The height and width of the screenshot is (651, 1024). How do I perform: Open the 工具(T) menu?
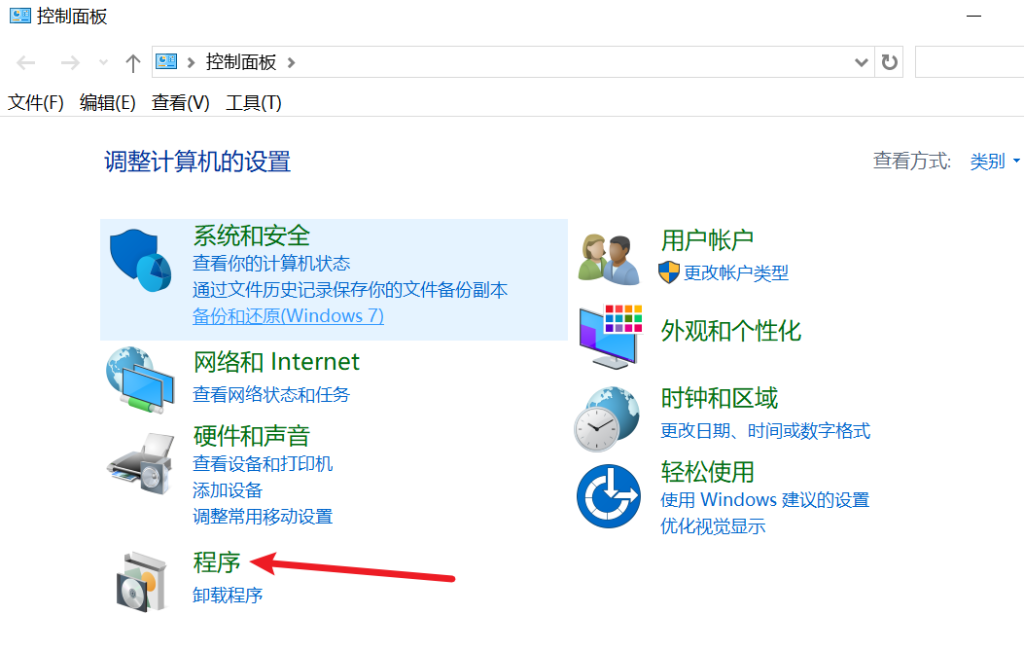pyautogui.click(x=253, y=103)
